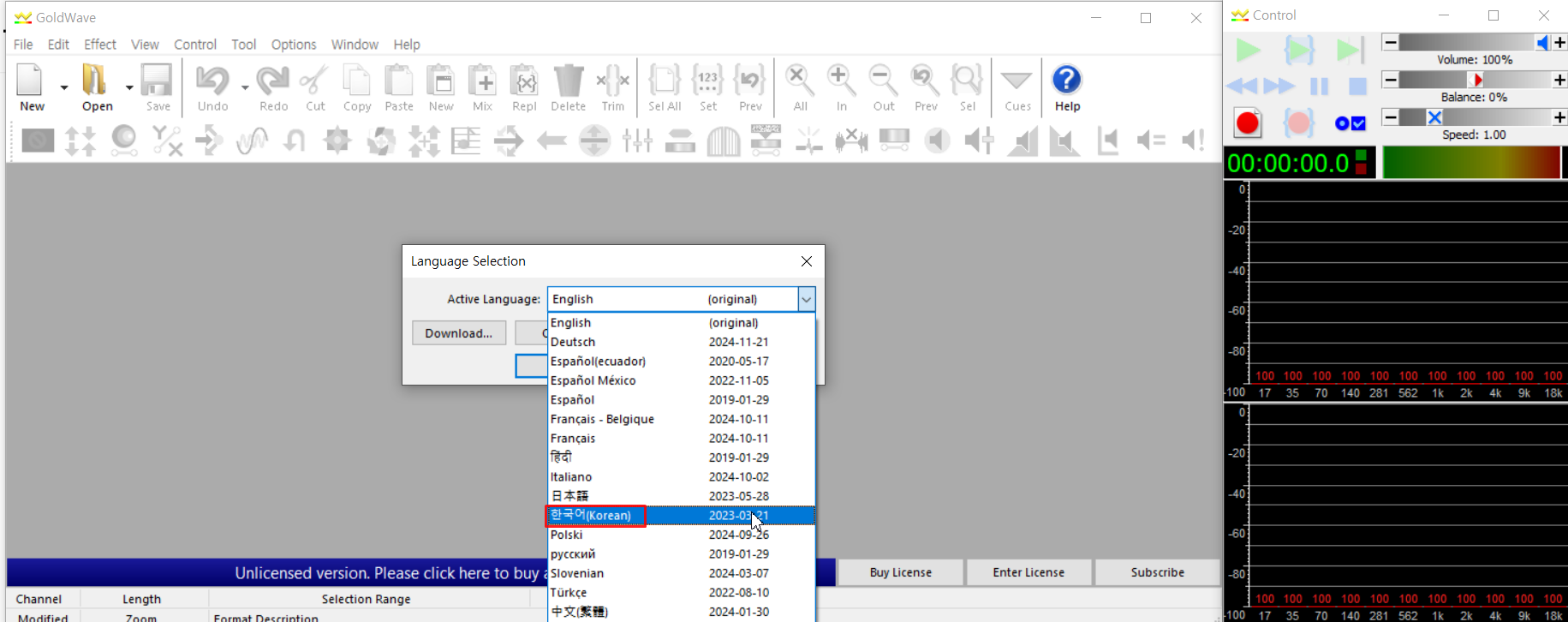Click the Download... button
Viewport: 1568px width, 622px height.
point(459,333)
